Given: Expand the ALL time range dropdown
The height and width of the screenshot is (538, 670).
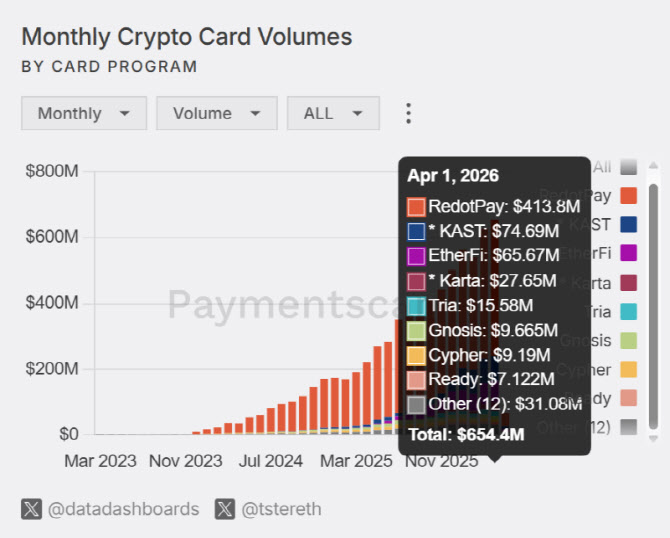Looking at the screenshot, I should [333, 113].
